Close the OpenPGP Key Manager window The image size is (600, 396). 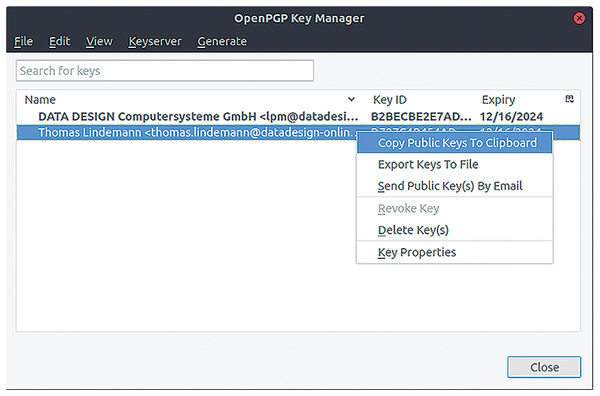(x=579, y=18)
